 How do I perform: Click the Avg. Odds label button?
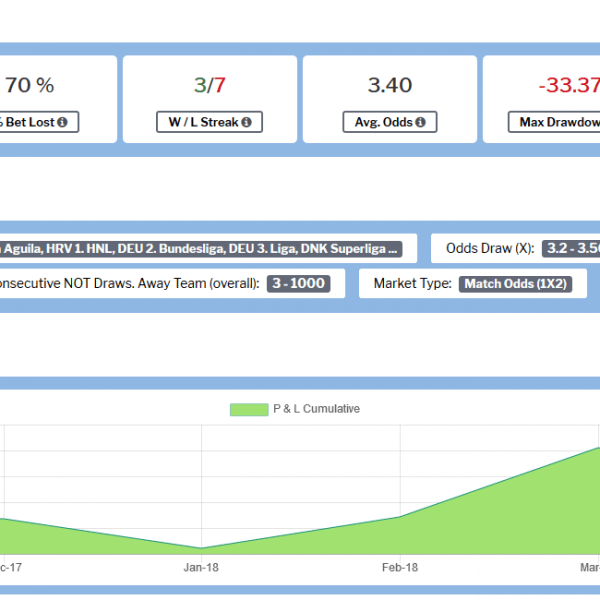tap(390, 122)
